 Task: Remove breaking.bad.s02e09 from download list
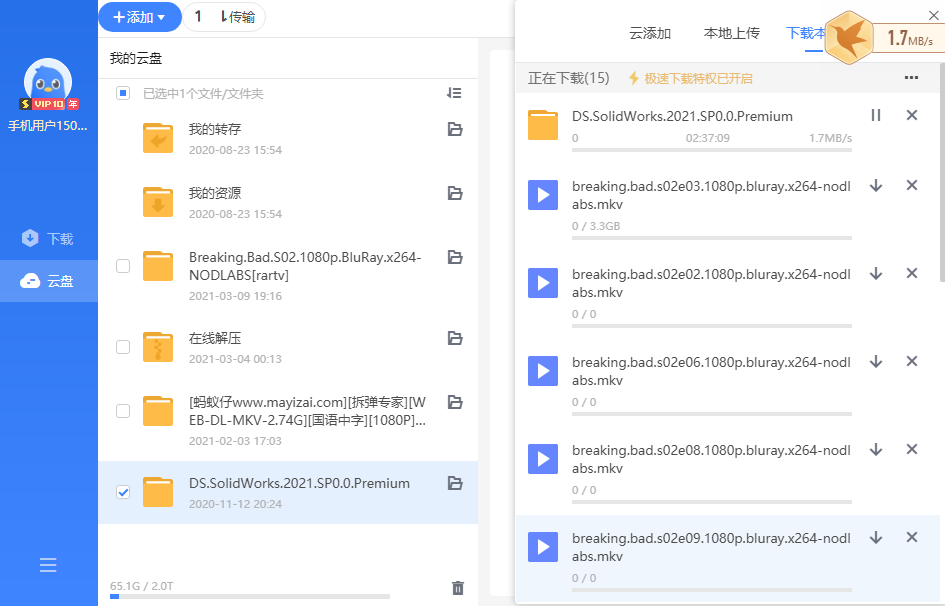pyautogui.click(x=912, y=537)
